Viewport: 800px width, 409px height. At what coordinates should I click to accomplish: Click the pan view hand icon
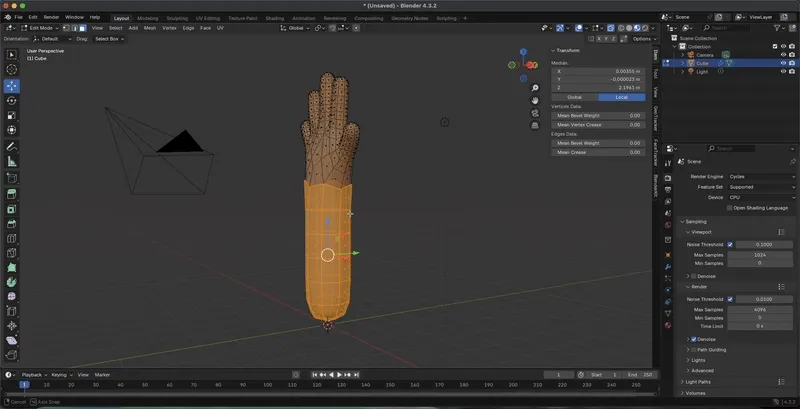click(x=535, y=100)
